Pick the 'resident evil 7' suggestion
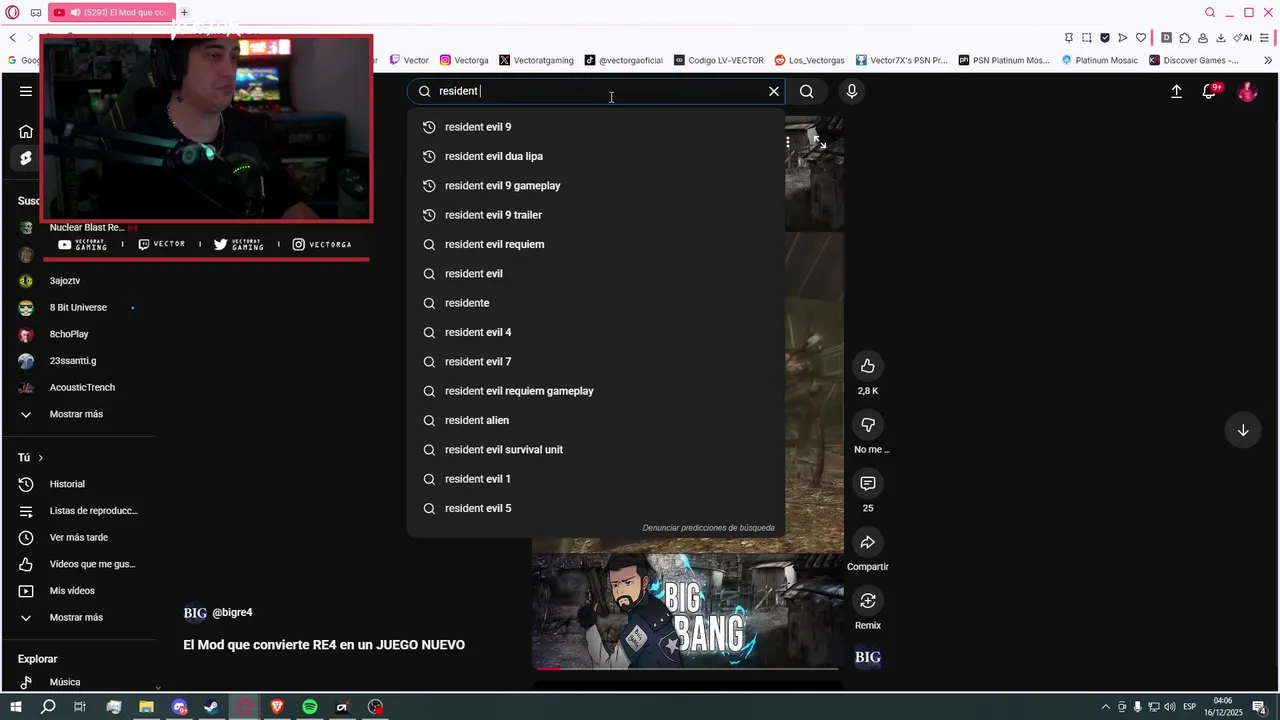The width and height of the screenshot is (1280, 720). [595, 362]
